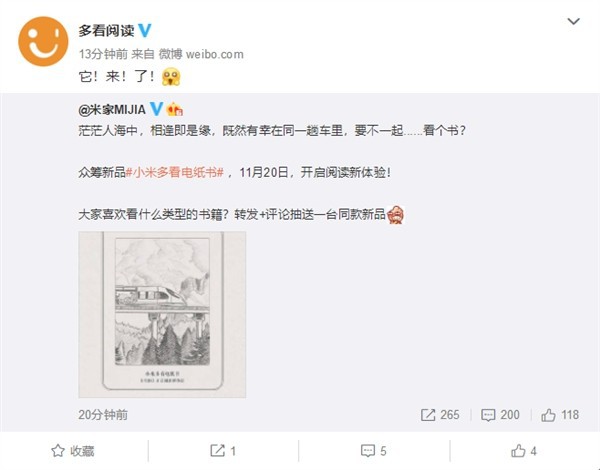
Task: Open comments on this post showing 5
Action: [373, 451]
